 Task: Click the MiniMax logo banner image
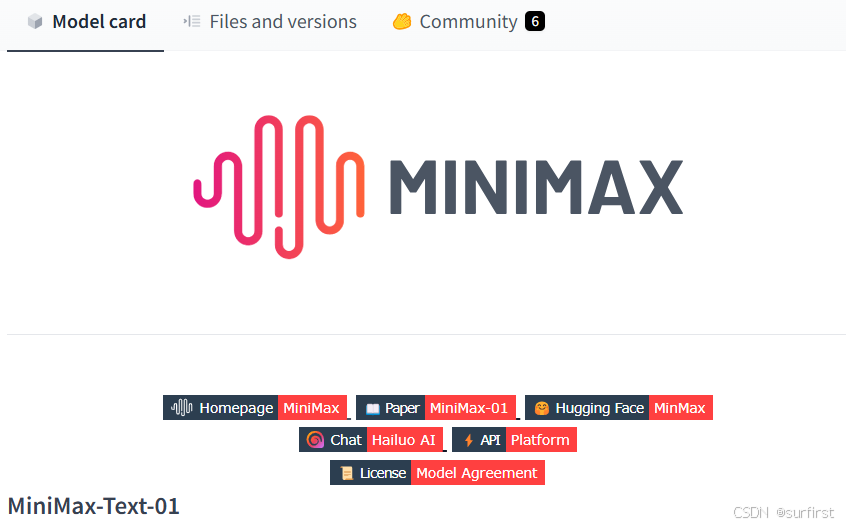(438, 187)
